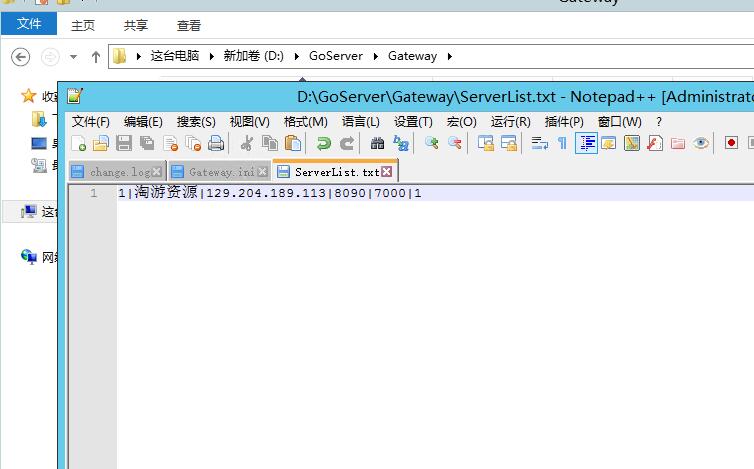Toggle the indent guide button
This screenshot has height=469, width=754.
(x=586, y=144)
